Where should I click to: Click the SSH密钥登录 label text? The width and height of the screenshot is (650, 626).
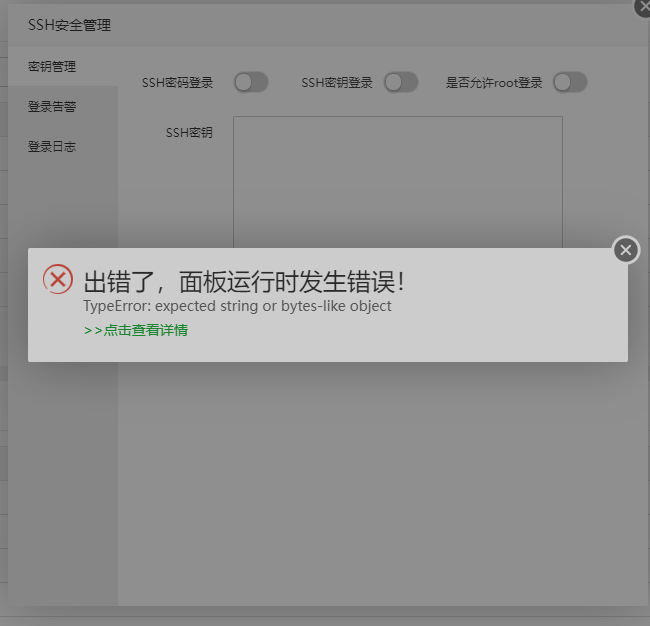click(x=337, y=82)
